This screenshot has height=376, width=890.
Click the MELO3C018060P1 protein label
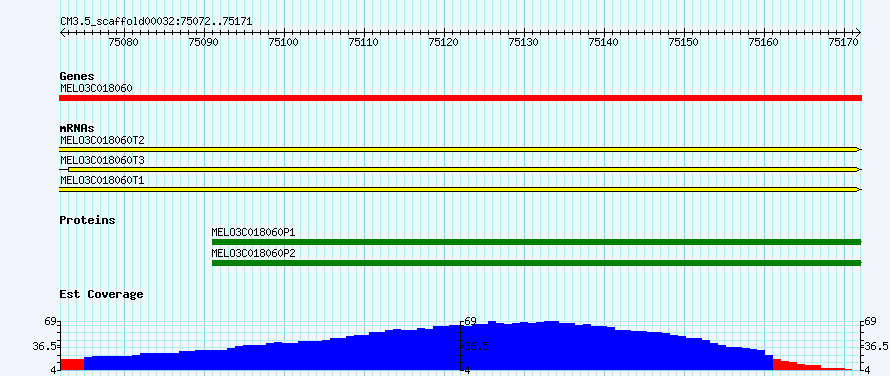click(253, 232)
